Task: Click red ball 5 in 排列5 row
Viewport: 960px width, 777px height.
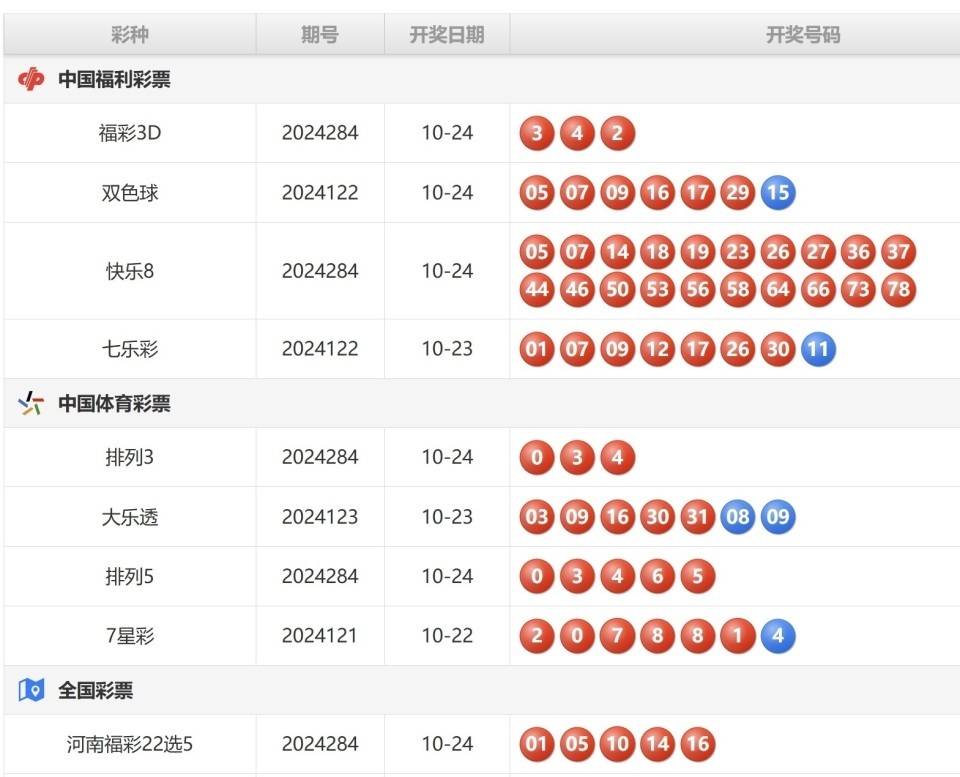Action: 697,576
